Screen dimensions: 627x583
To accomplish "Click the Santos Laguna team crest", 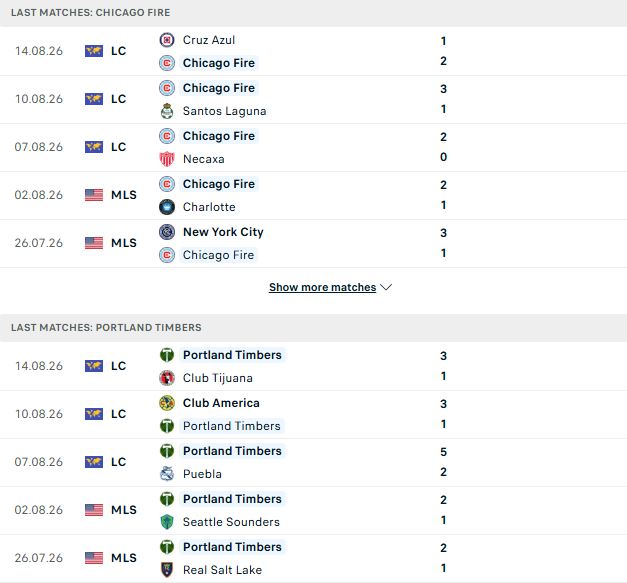I will tap(167, 111).
